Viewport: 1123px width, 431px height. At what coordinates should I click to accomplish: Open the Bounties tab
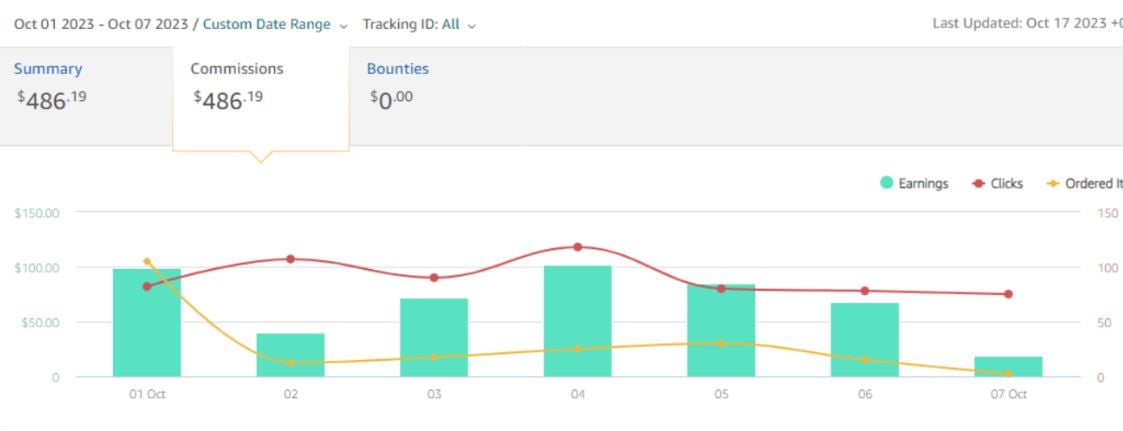tap(397, 69)
